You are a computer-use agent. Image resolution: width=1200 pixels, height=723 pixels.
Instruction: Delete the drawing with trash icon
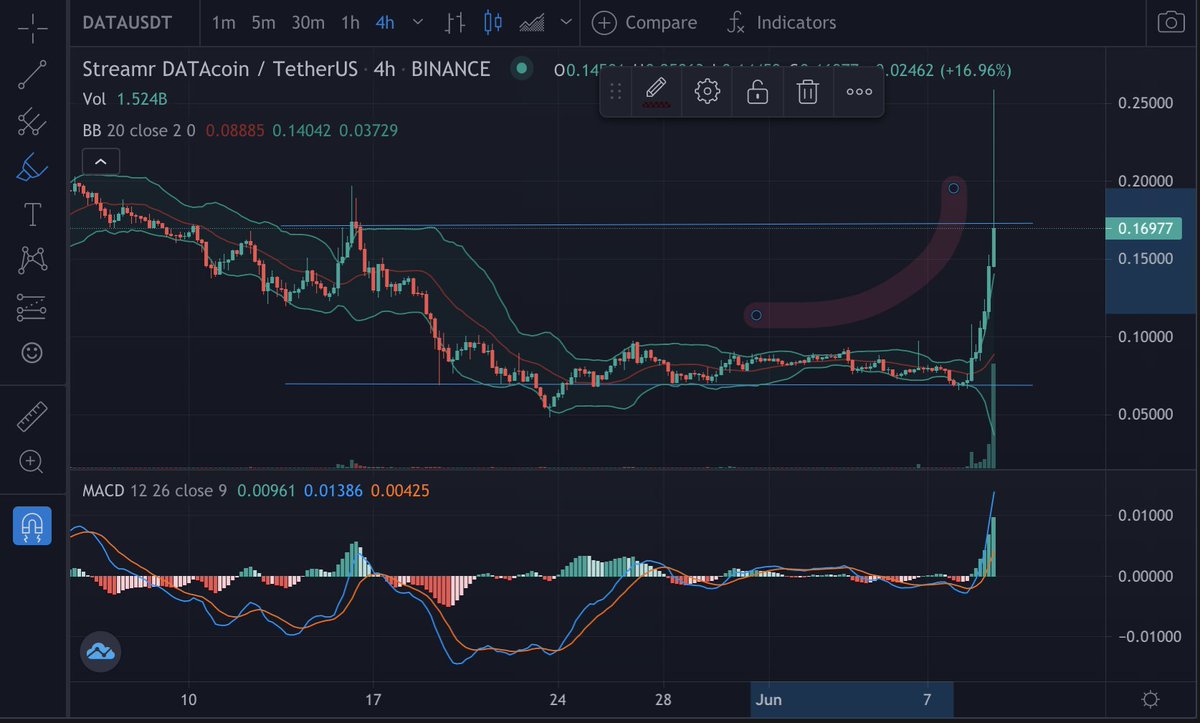pyautogui.click(x=808, y=92)
